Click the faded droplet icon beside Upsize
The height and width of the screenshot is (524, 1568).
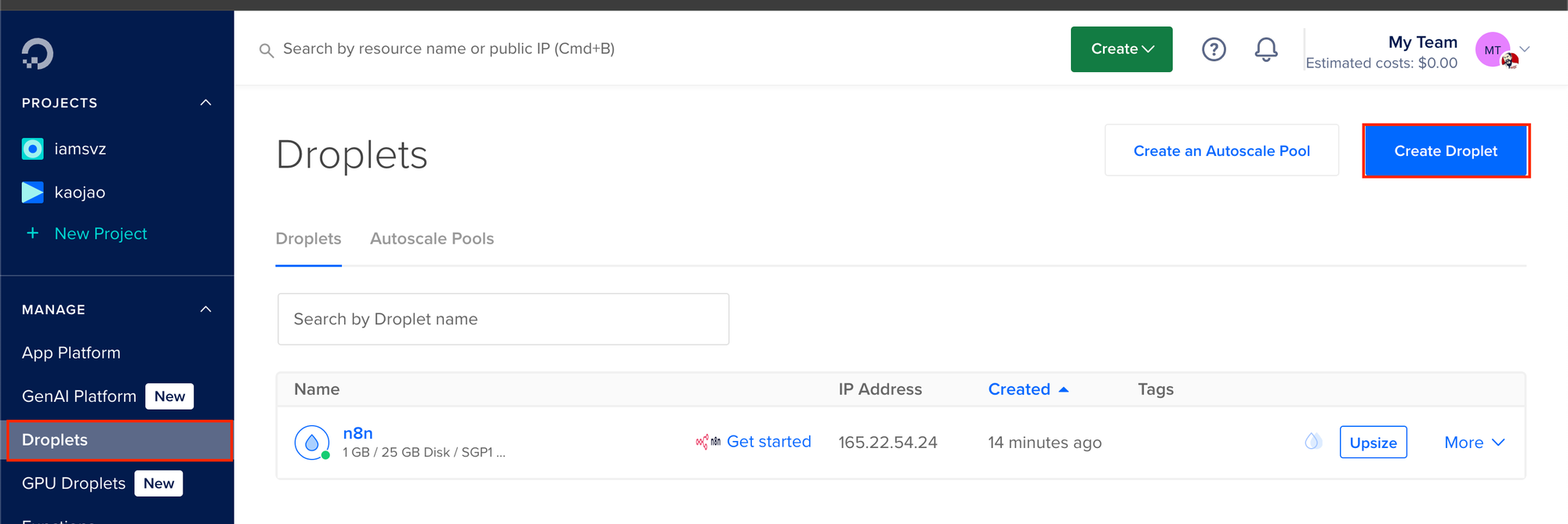pos(1313,442)
